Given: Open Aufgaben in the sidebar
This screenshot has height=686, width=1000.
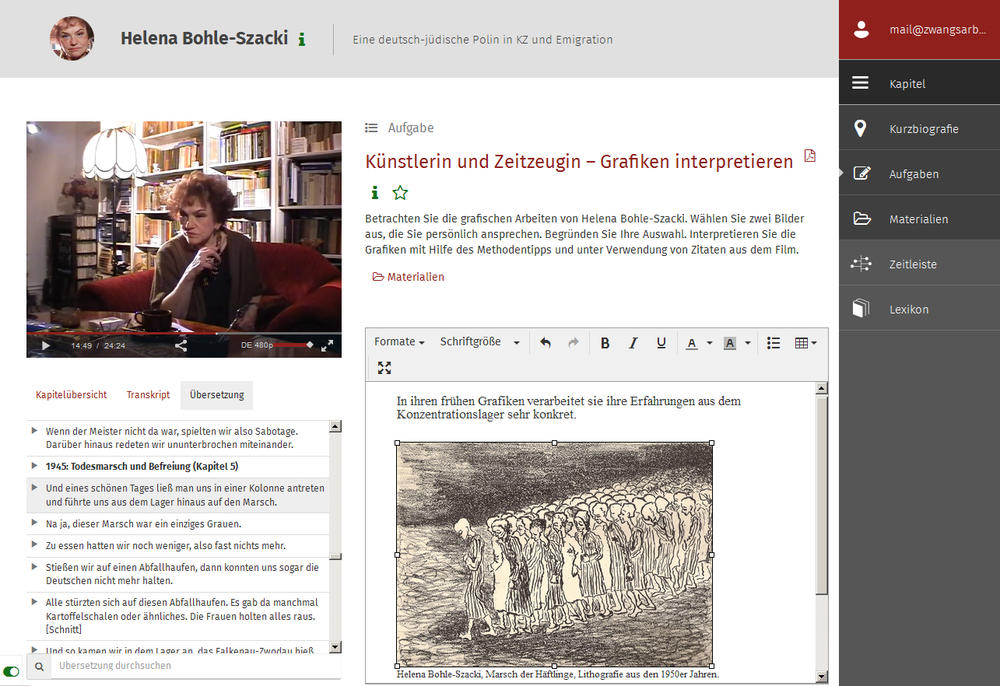Looking at the screenshot, I should click(x=919, y=173).
